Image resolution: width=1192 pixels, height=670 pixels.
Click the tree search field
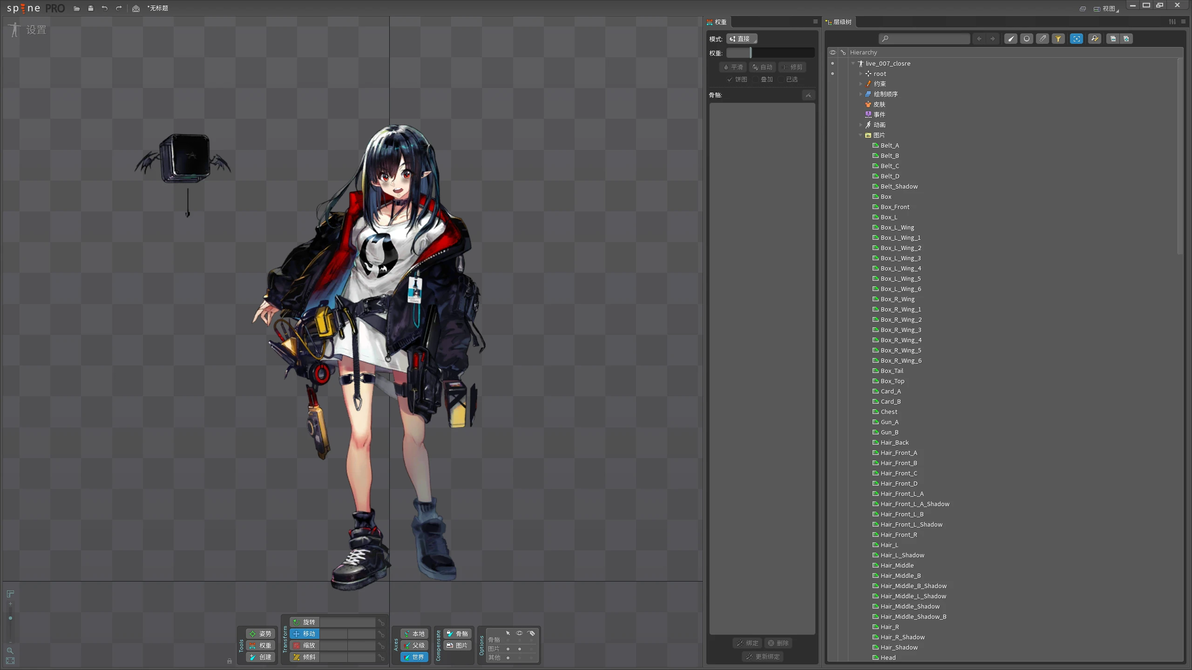(924, 39)
